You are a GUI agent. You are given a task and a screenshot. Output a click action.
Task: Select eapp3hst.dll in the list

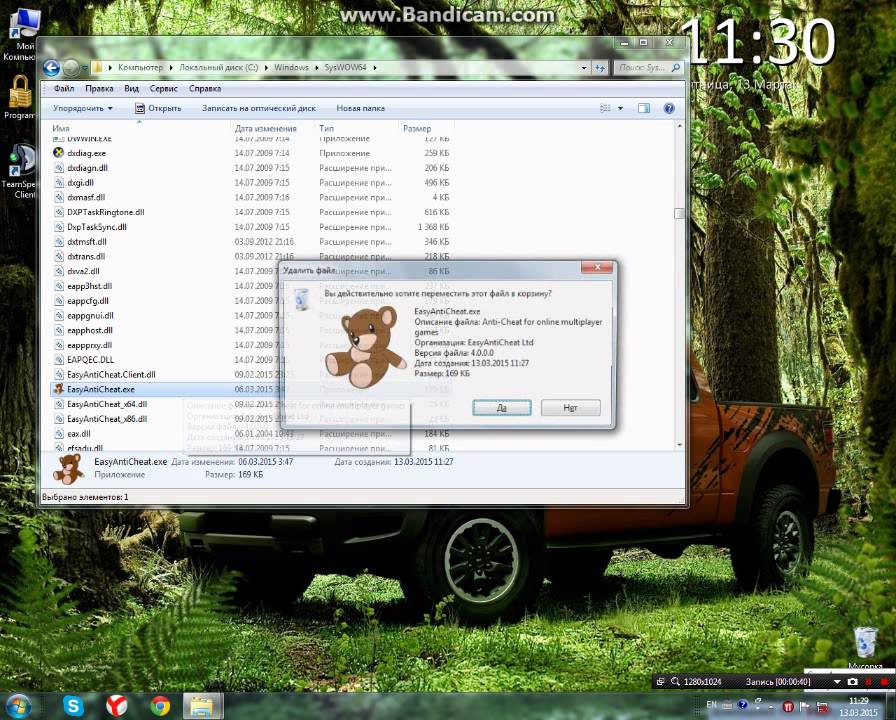(x=90, y=286)
